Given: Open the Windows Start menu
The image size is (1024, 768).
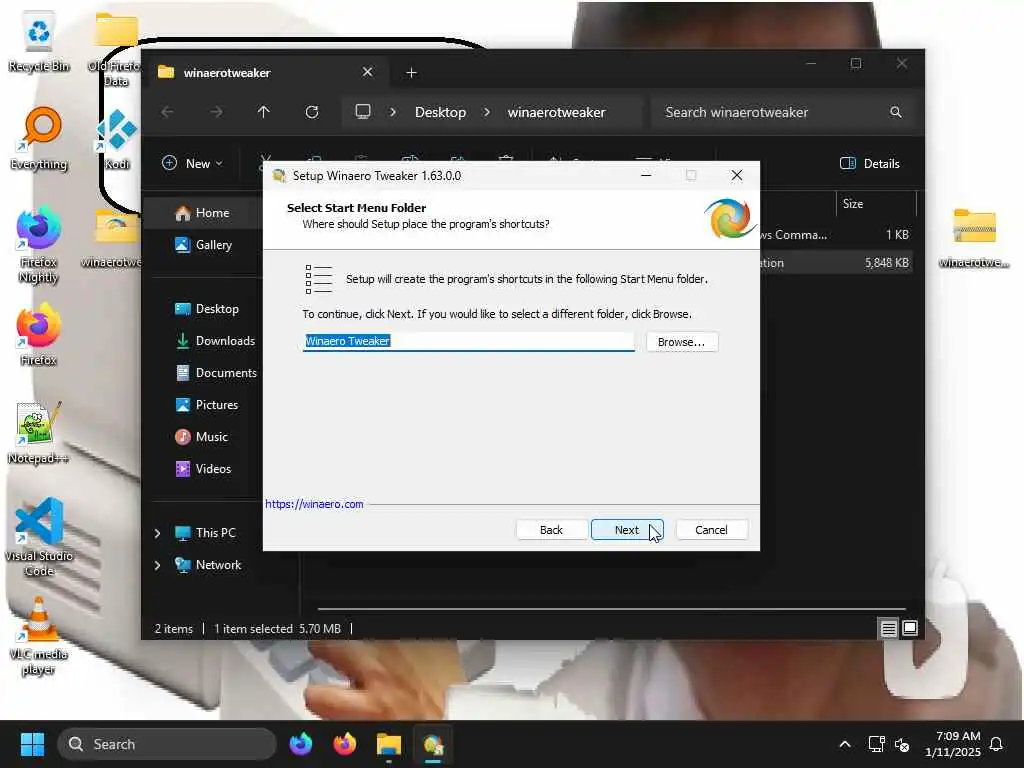Looking at the screenshot, I should [x=32, y=744].
